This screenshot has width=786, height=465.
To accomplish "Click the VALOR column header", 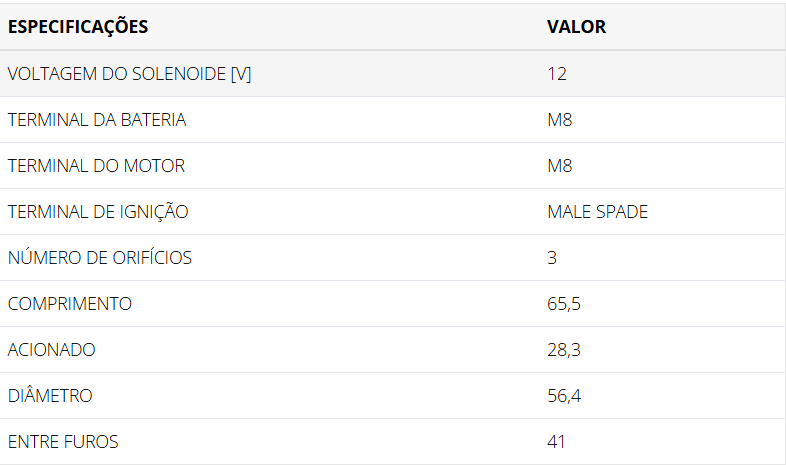I will coord(576,27).
